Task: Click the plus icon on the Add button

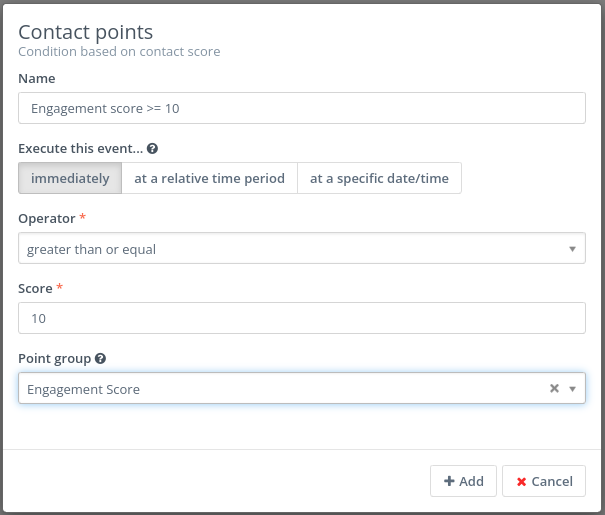Action: (x=449, y=481)
